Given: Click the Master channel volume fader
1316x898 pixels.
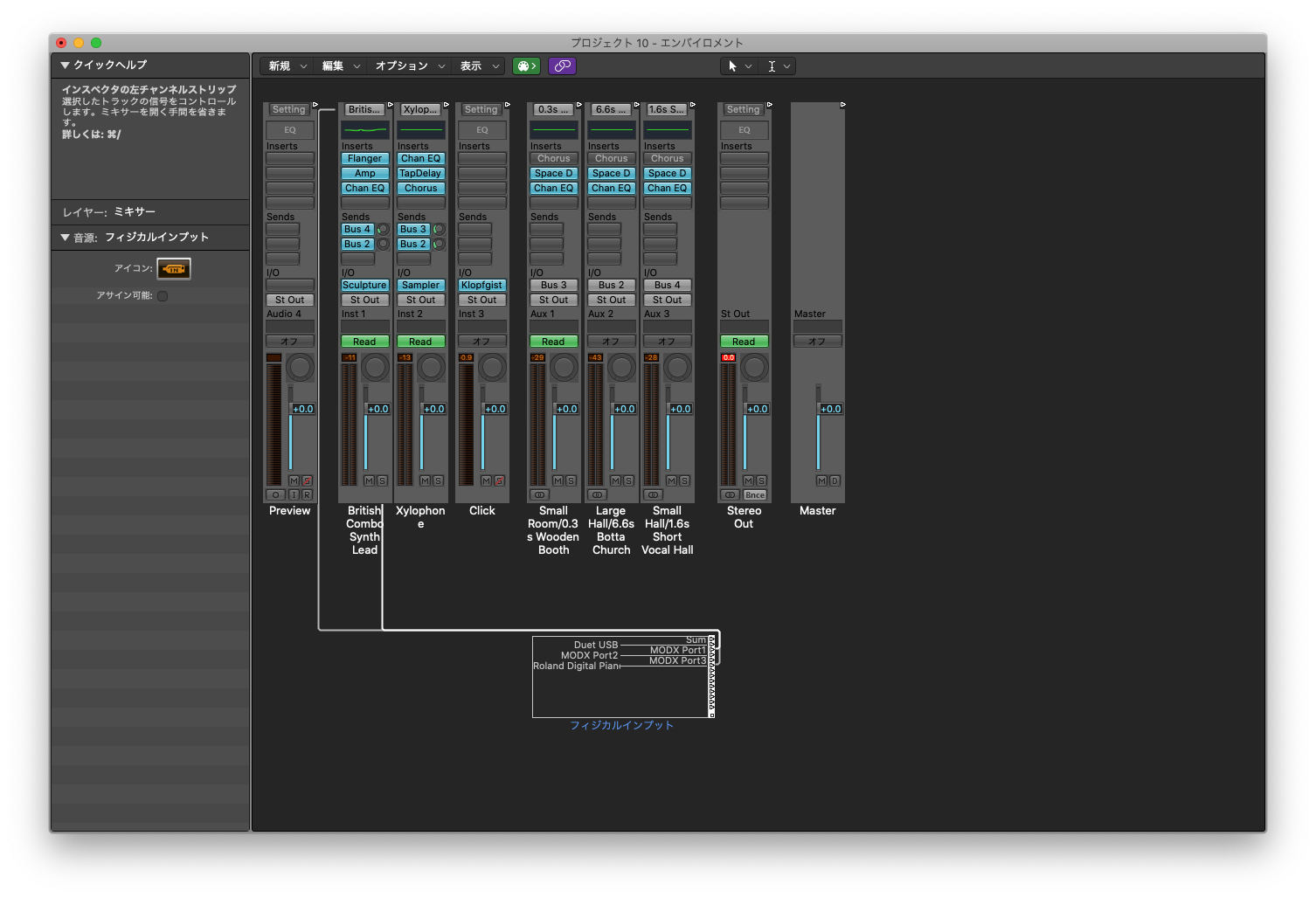Looking at the screenshot, I should tap(819, 409).
